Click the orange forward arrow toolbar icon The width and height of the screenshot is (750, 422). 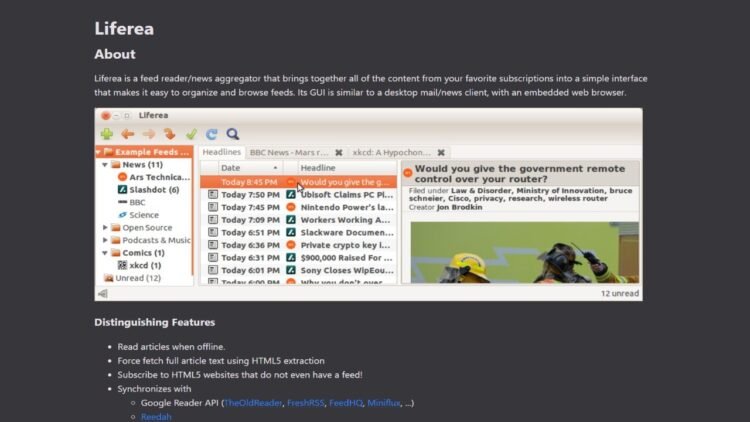[x=149, y=134]
